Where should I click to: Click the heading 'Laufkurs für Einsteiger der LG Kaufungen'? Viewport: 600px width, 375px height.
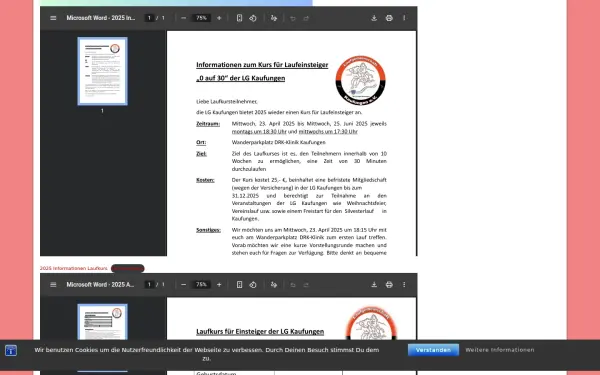[x=260, y=331]
